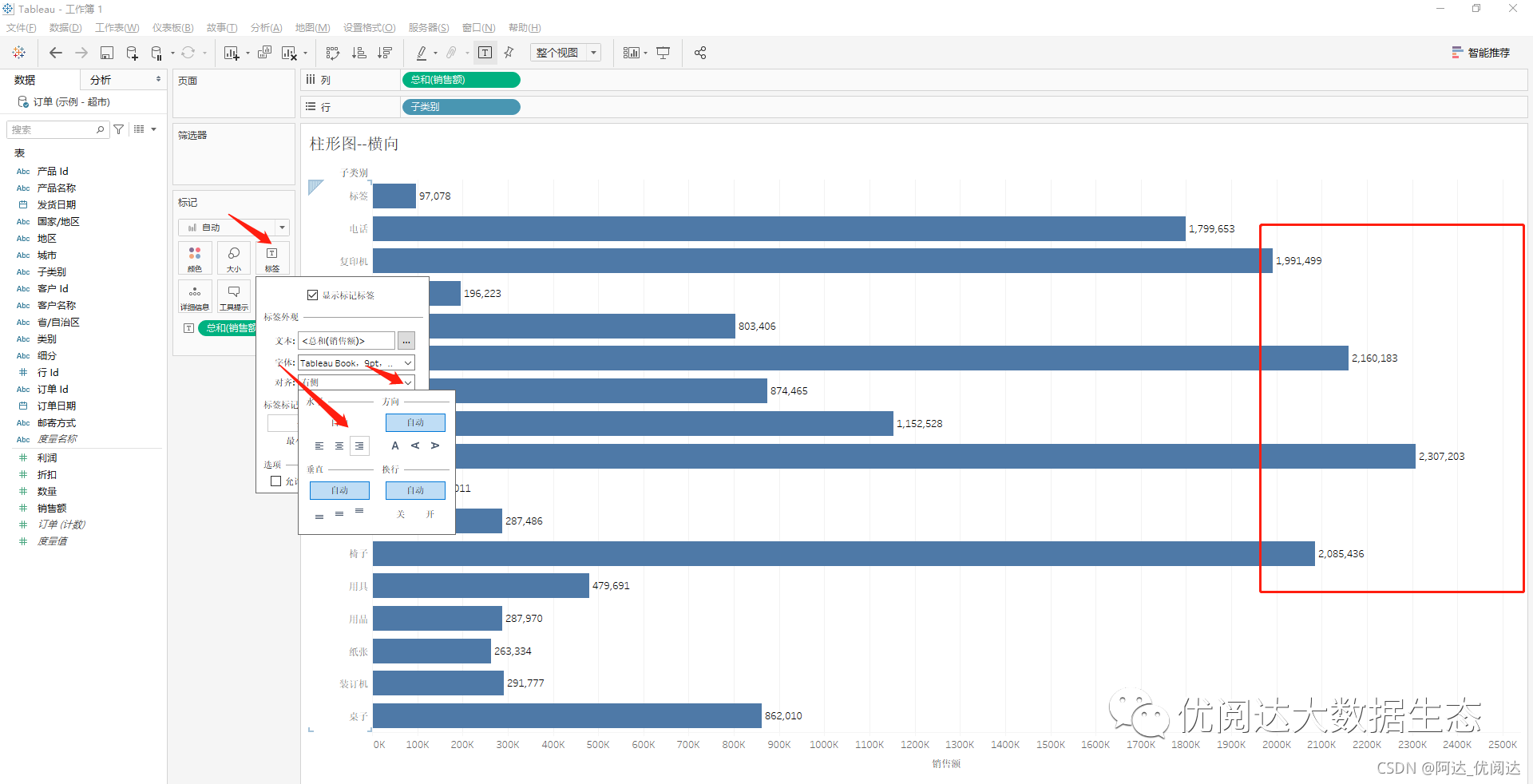This screenshot has height=784, width=1533.
Task: Click the 智能推荐 Show Me button
Action: (x=1480, y=53)
